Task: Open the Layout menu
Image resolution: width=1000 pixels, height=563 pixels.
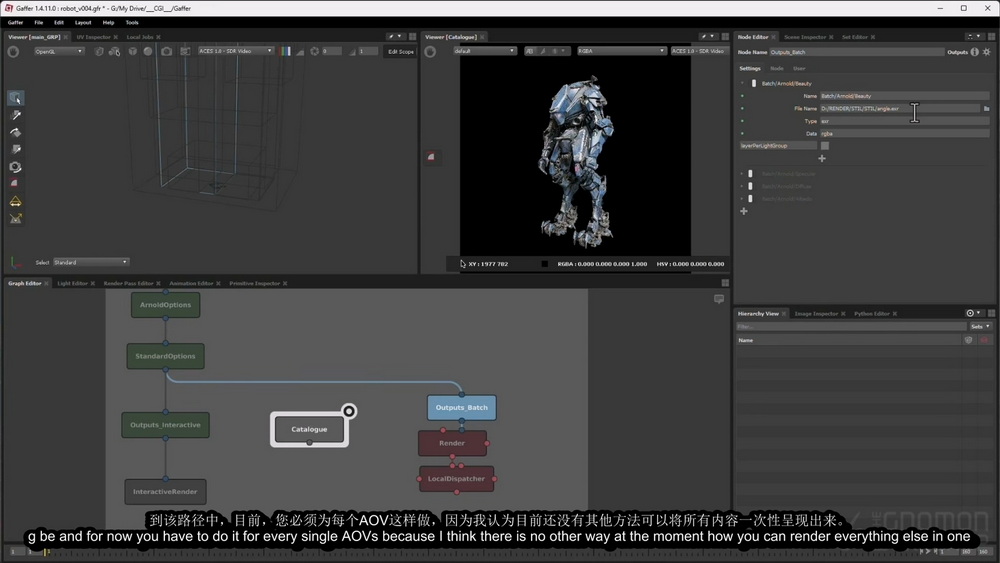Action: 83,22
